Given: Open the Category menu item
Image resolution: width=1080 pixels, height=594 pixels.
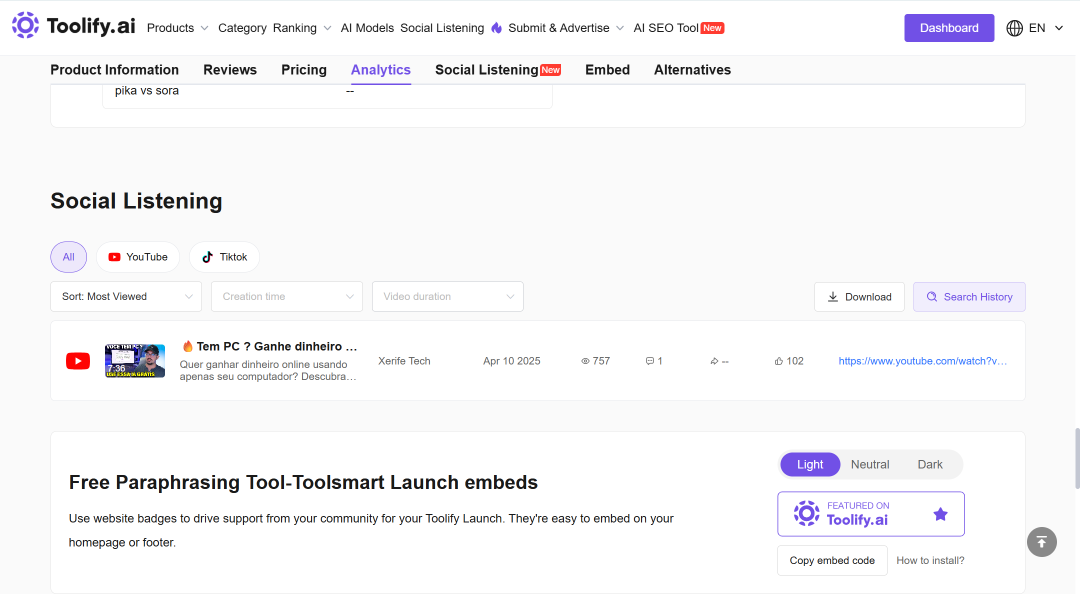Looking at the screenshot, I should [242, 28].
